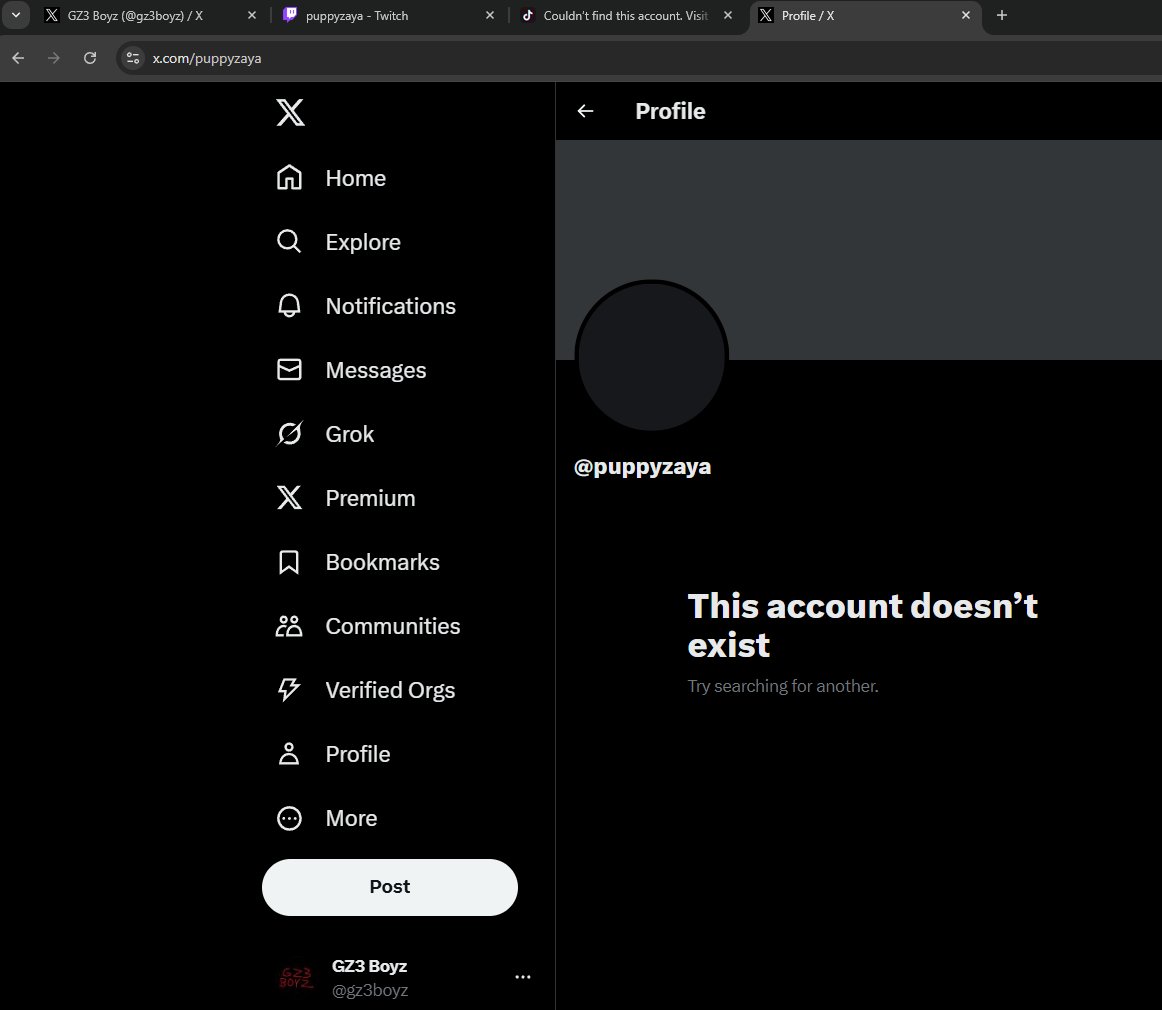
Task: Click the @puppyzaya handle text
Action: tap(642, 467)
